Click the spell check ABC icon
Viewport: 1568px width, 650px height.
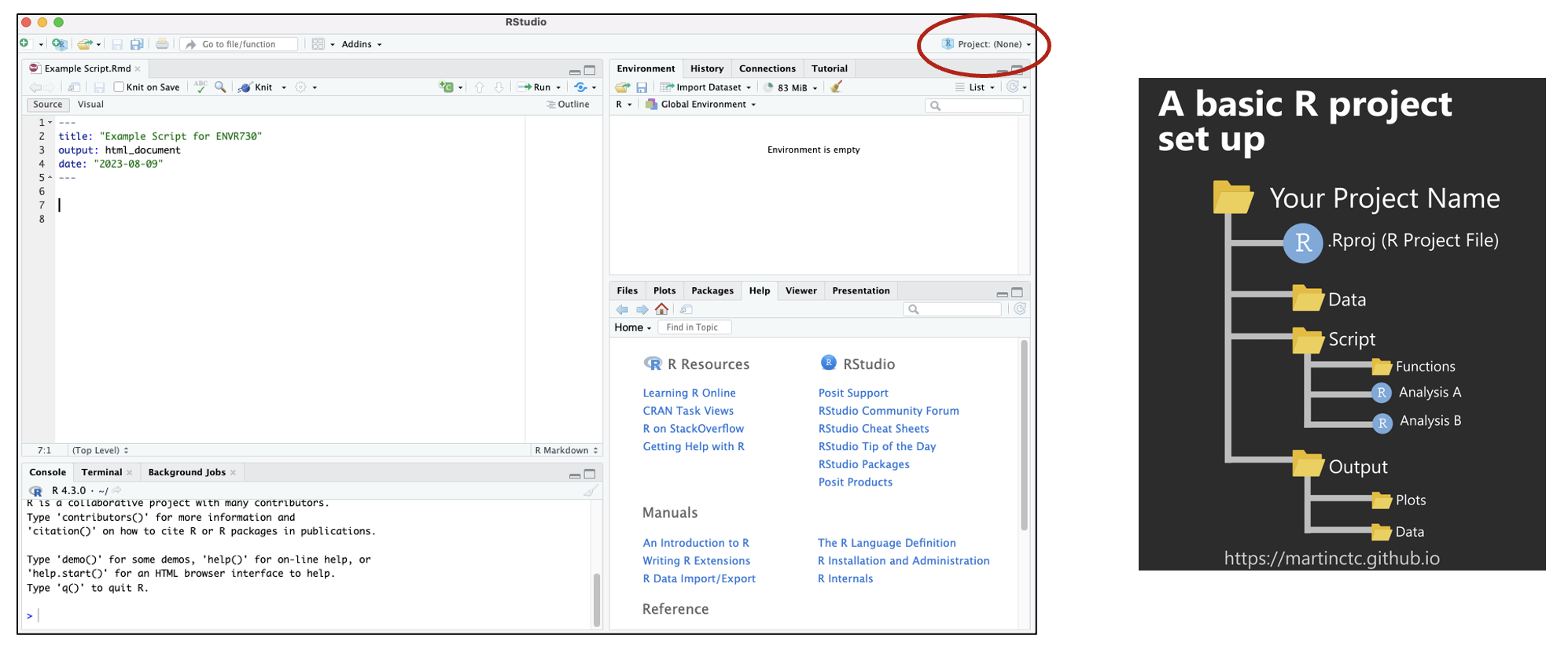pyautogui.click(x=201, y=87)
